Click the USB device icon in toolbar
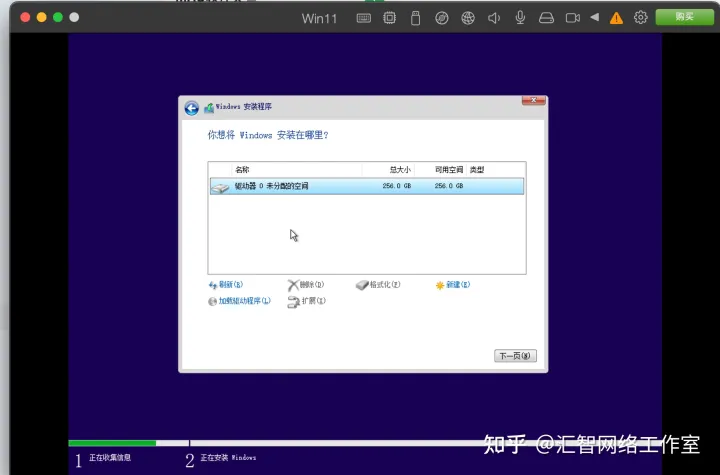This screenshot has width=720, height=475. 416,18
